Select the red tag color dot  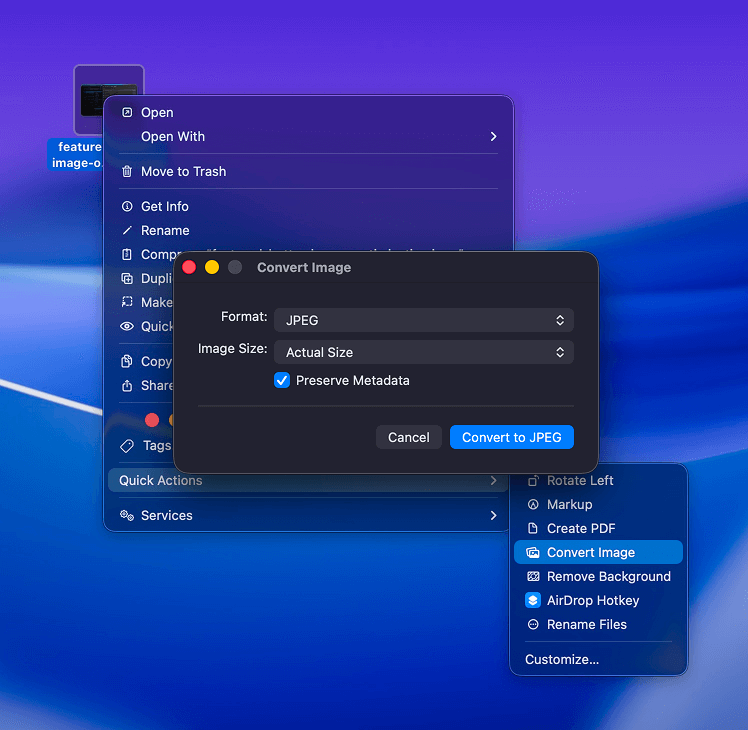point(152,420)
